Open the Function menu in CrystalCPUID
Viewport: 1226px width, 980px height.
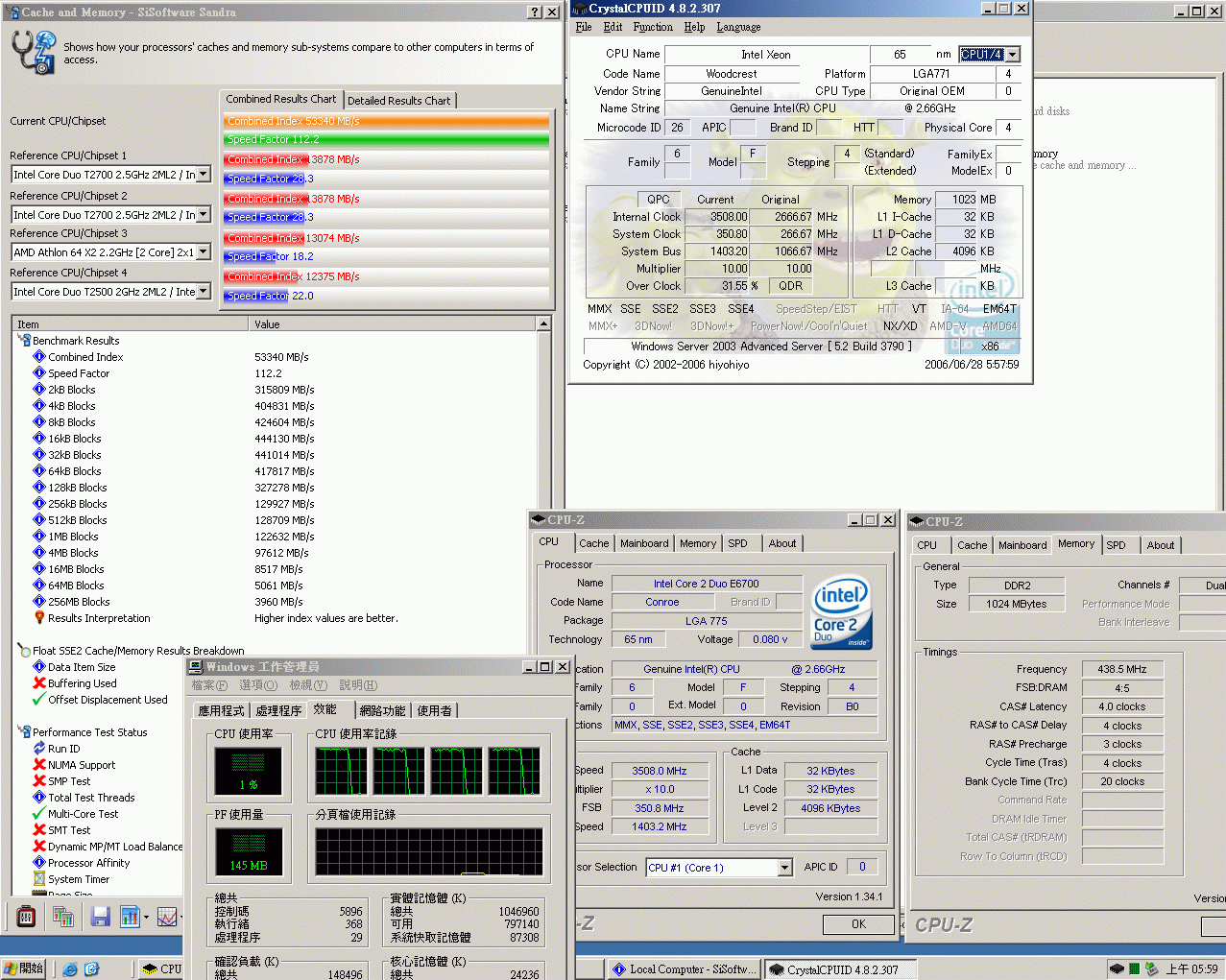click(x=652, y=27)
